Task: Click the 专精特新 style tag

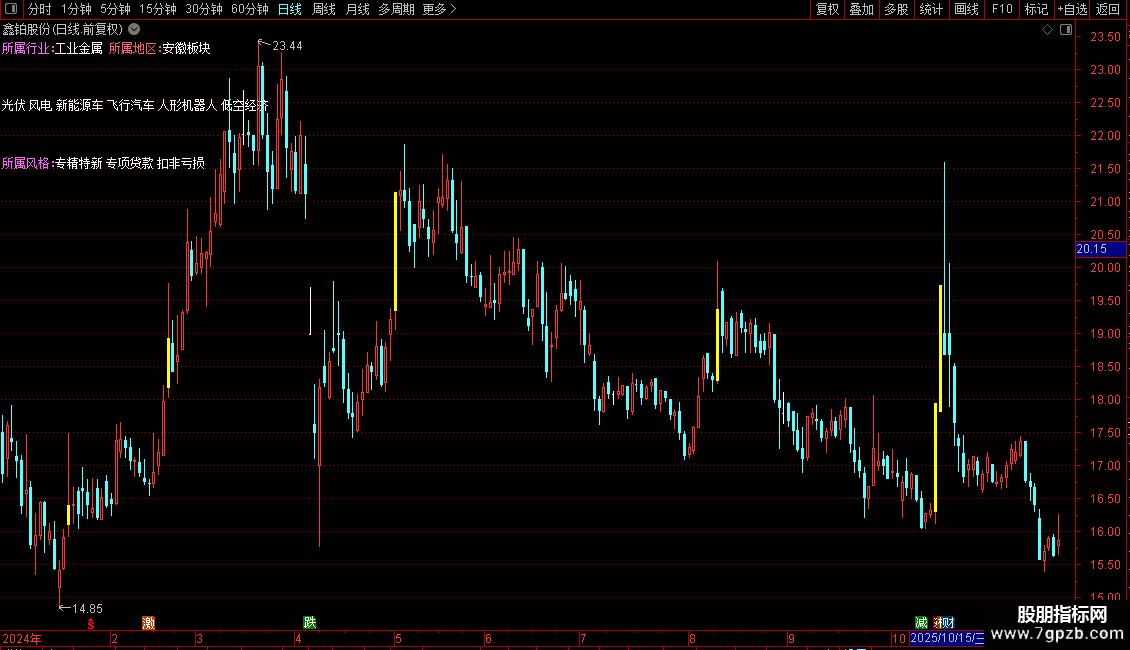Action: click(79, 163)
